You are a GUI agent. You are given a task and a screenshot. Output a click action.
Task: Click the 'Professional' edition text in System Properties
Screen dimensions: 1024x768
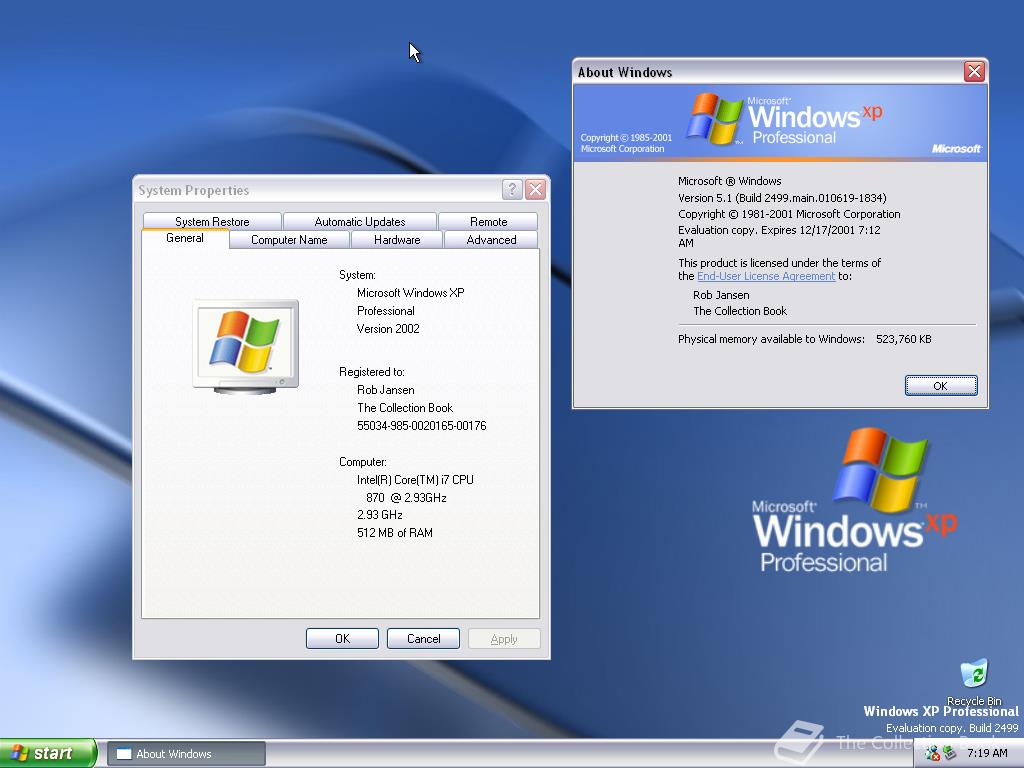coord(385,312)
